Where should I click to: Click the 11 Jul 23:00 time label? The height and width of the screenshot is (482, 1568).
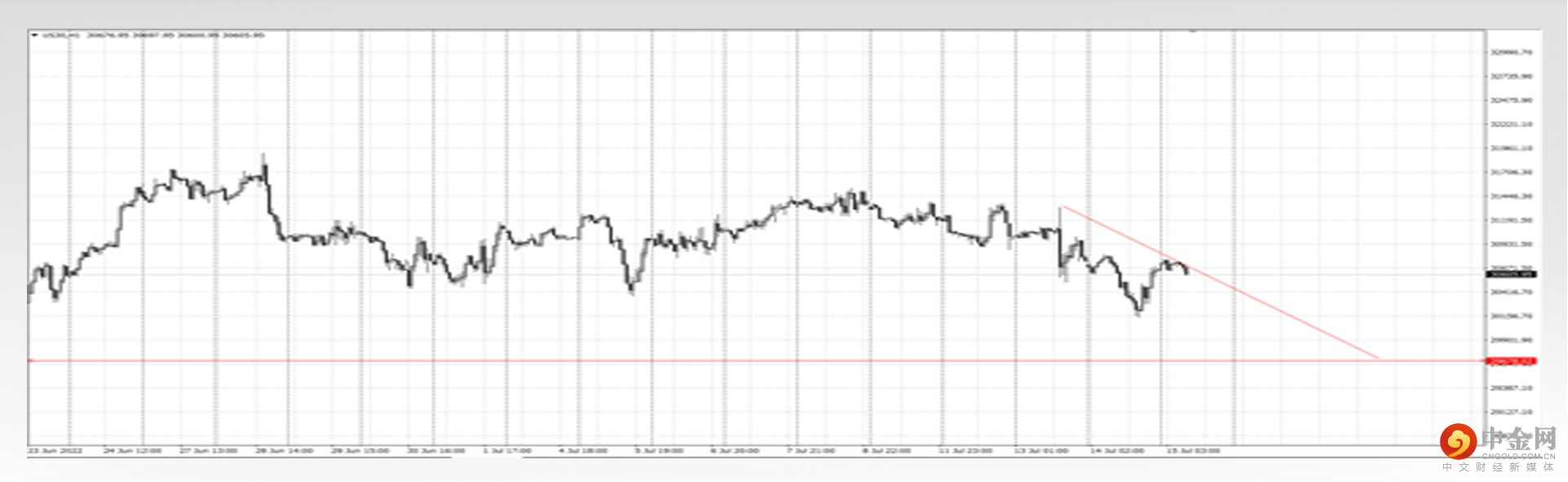(965, 451)
